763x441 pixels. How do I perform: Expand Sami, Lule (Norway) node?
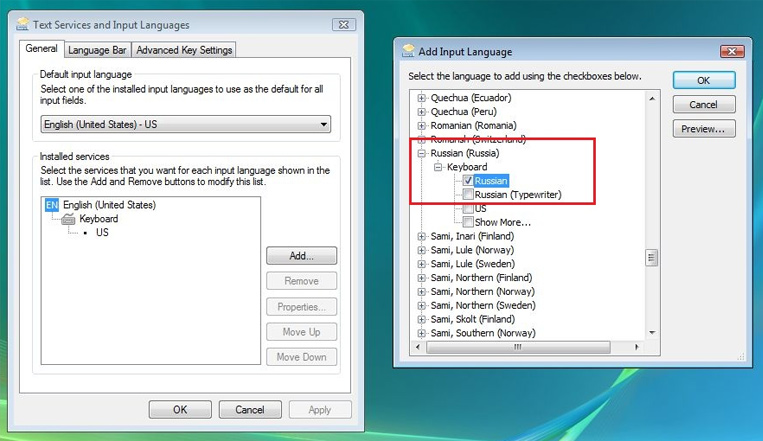[x=422, y=250]
